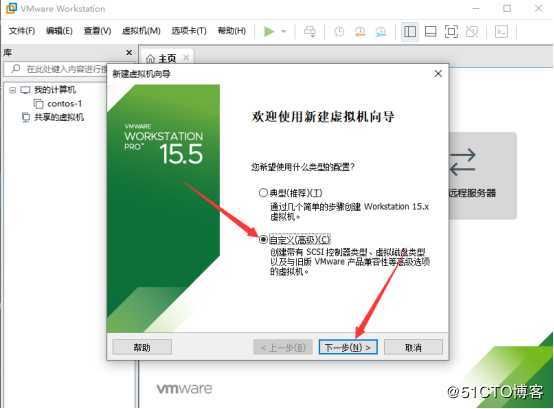Select the contos-1 virtual machine
The image size is (554, 409).
(64, 103)
